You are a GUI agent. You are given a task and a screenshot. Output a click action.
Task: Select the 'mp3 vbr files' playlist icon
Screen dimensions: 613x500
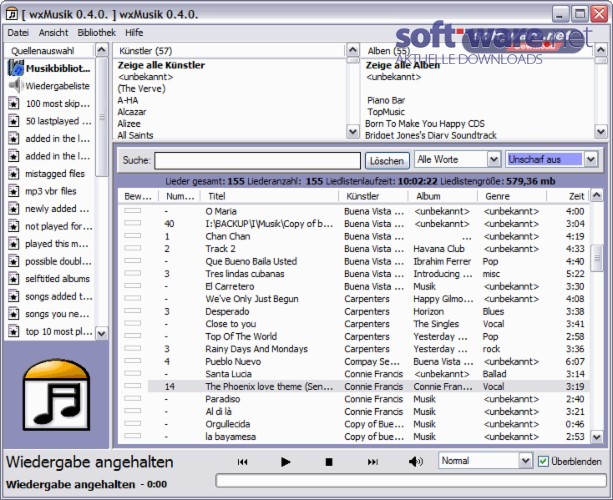pyautogui.click(x=14, y=191)
